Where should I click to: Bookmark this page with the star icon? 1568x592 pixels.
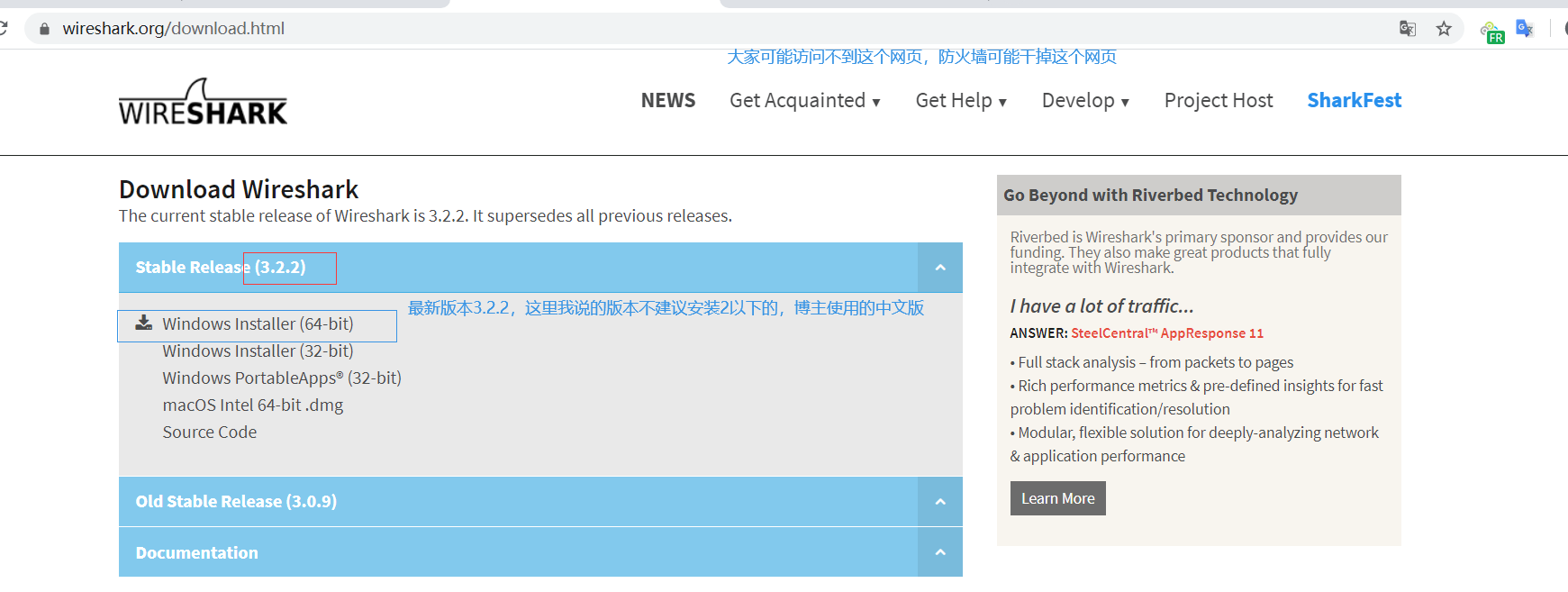point(1444,29)
